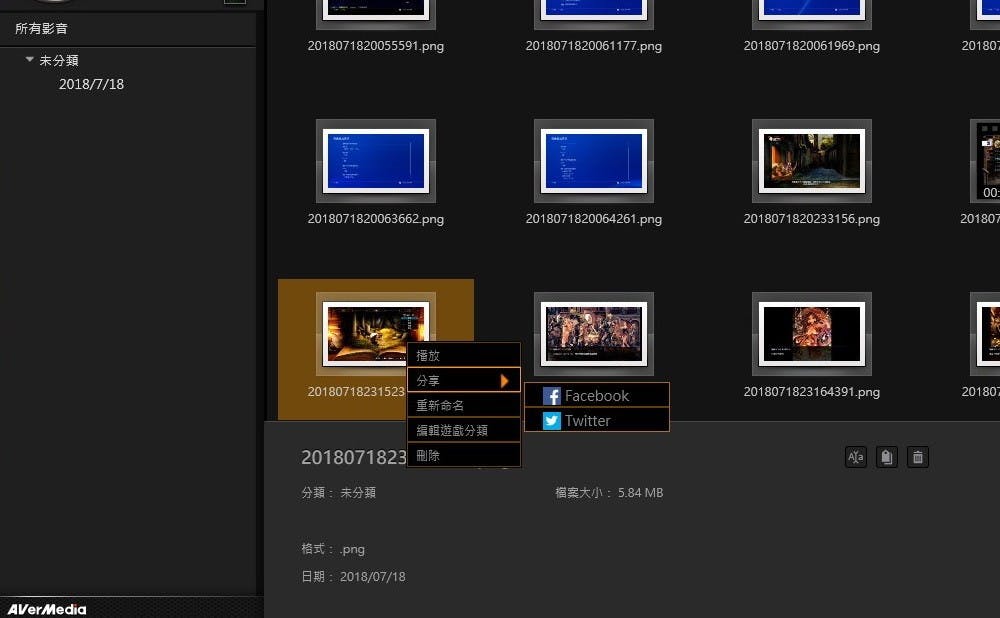Select thumbnail 2018071820063662.png
Screen dimensions: 1000x618
376,161
